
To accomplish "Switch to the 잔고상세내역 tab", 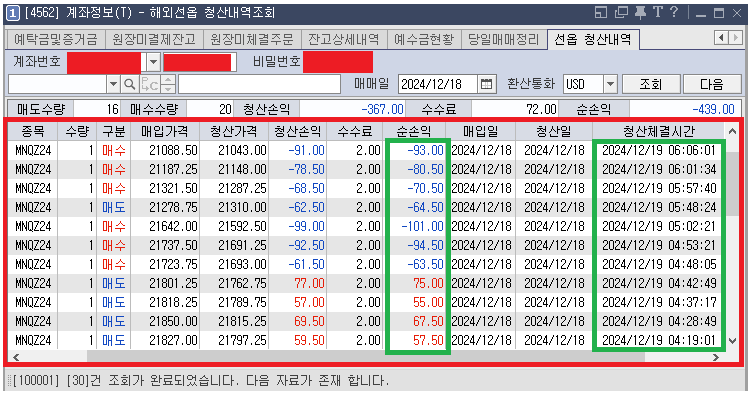I will tap(343, 39).
